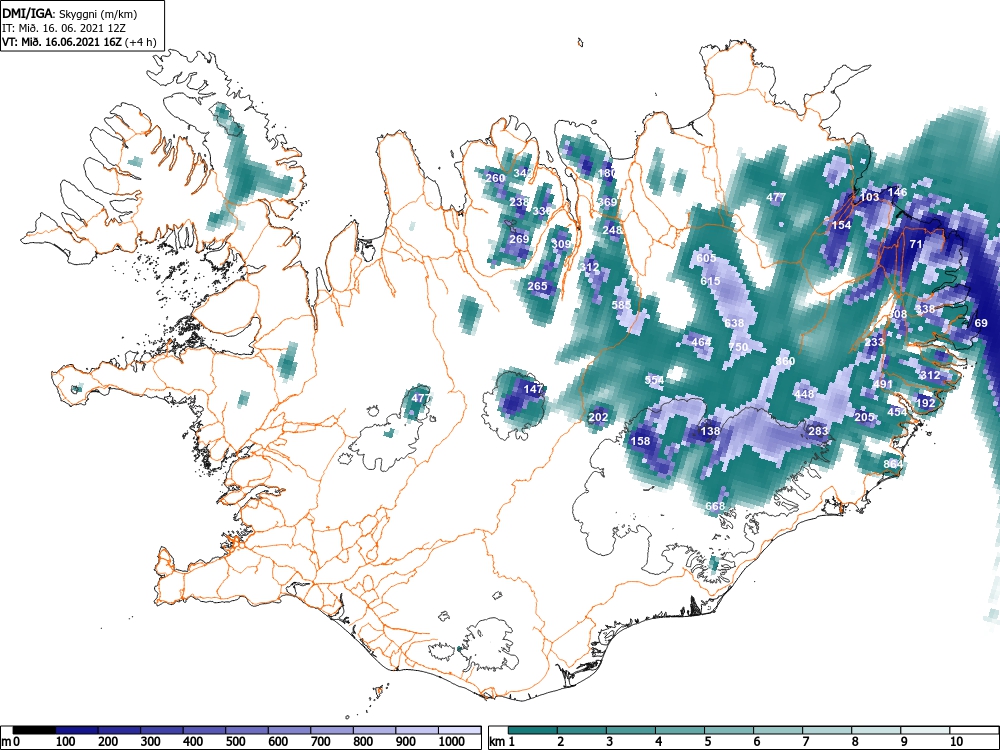
Task: Click the '1000' label on the metre legend
Action: [x=452, y=741]
